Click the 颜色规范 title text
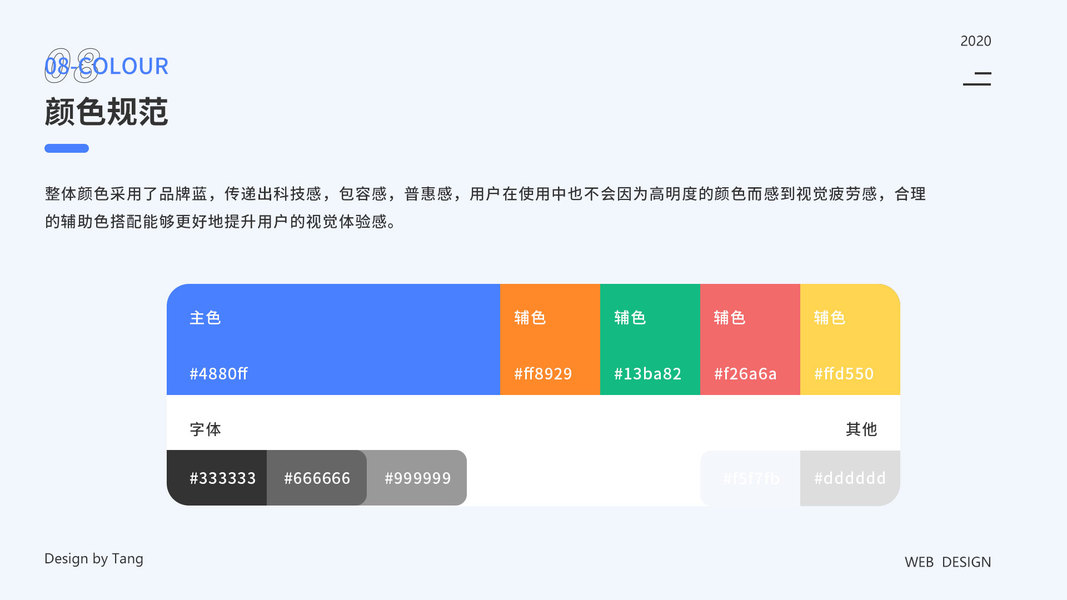1067x600 pixels. 106,111
